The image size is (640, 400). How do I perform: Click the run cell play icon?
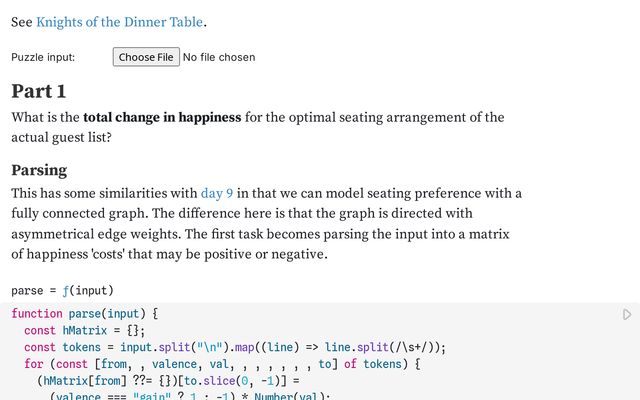click(627, 314)
